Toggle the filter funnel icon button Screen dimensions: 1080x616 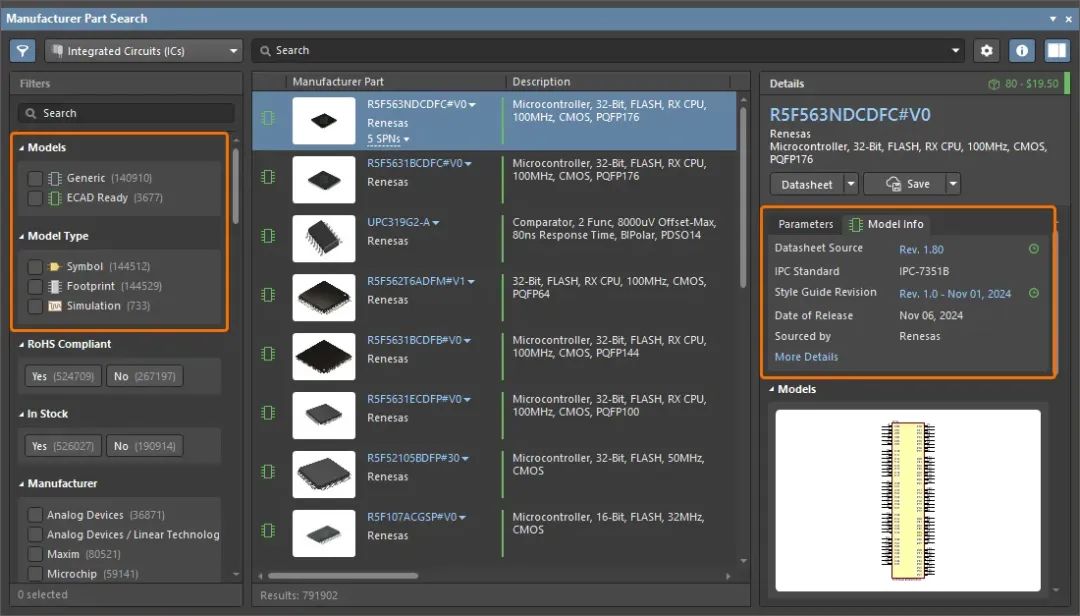pyautogui.click(x=23, y=50)
